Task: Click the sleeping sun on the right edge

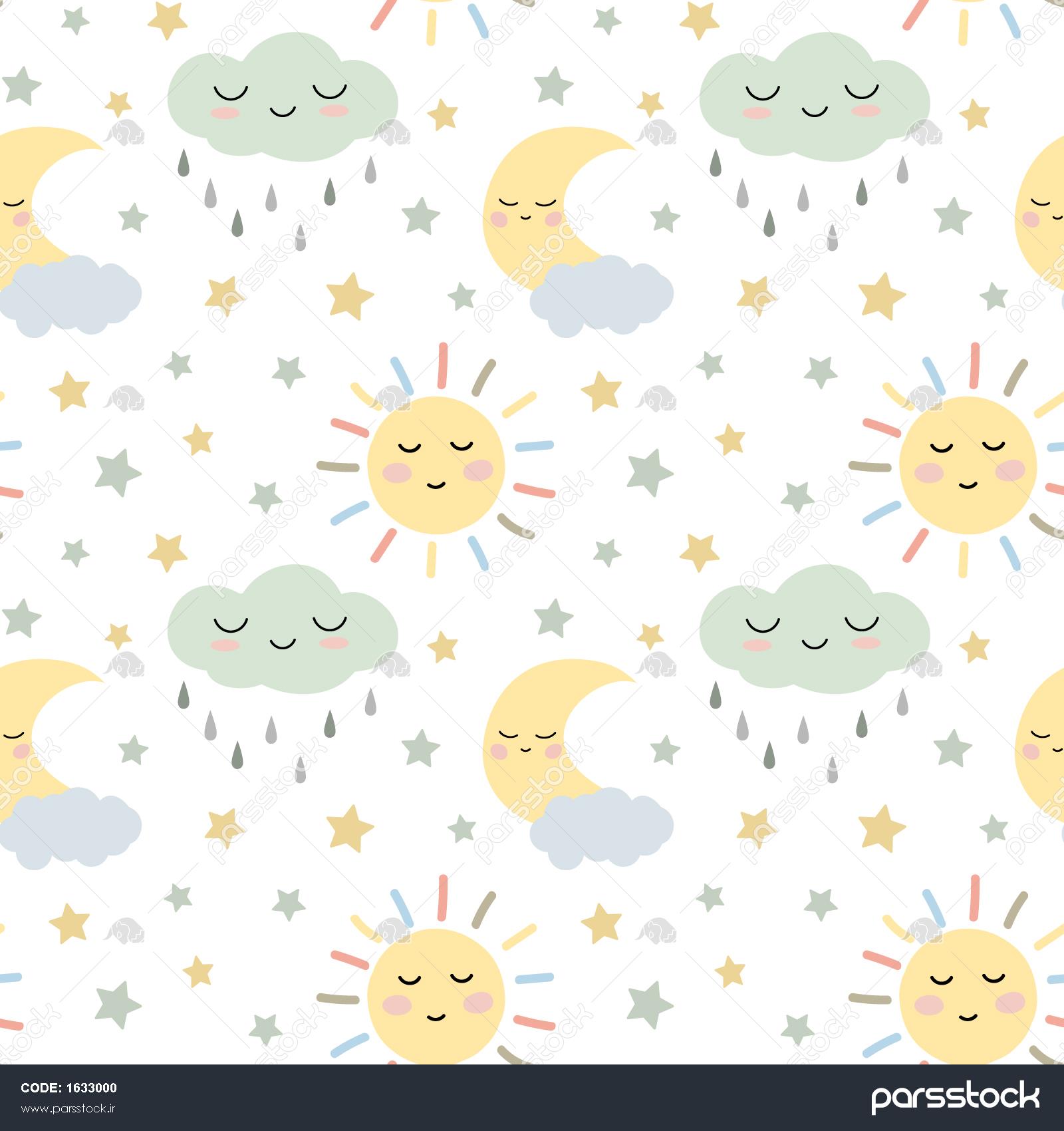Action: tap(968, 465)
